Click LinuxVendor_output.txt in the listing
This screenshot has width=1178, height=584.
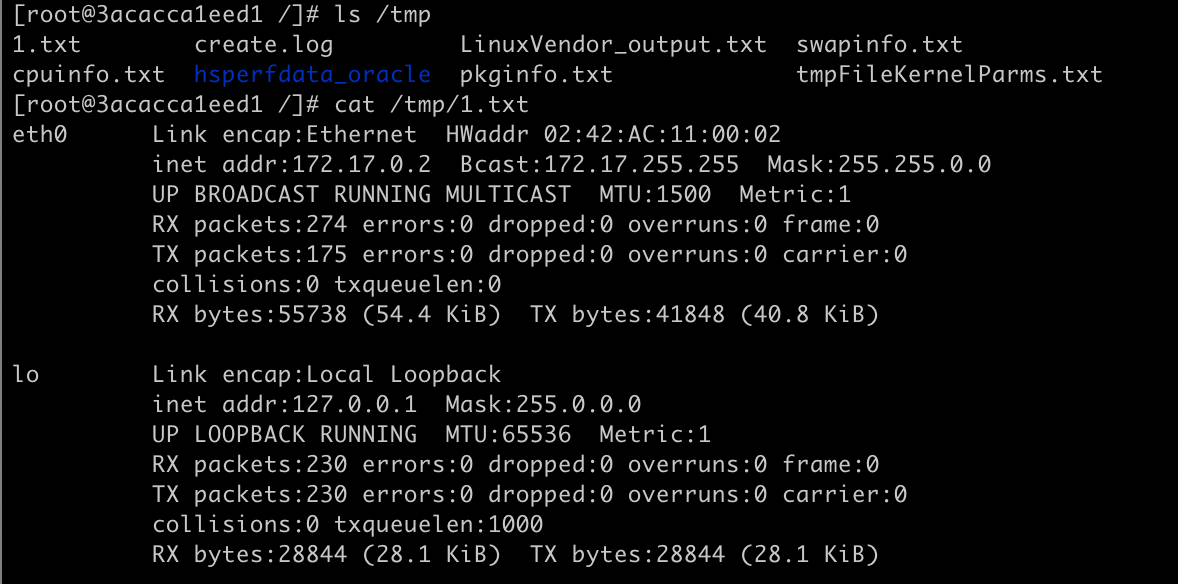point(613,45)
